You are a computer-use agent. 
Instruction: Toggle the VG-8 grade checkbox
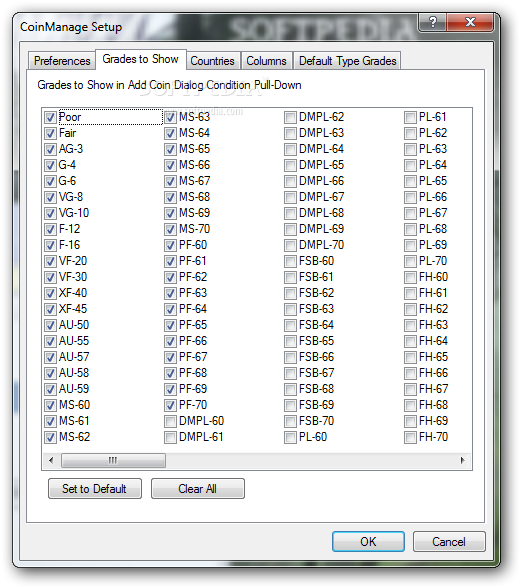pos(50,197)
